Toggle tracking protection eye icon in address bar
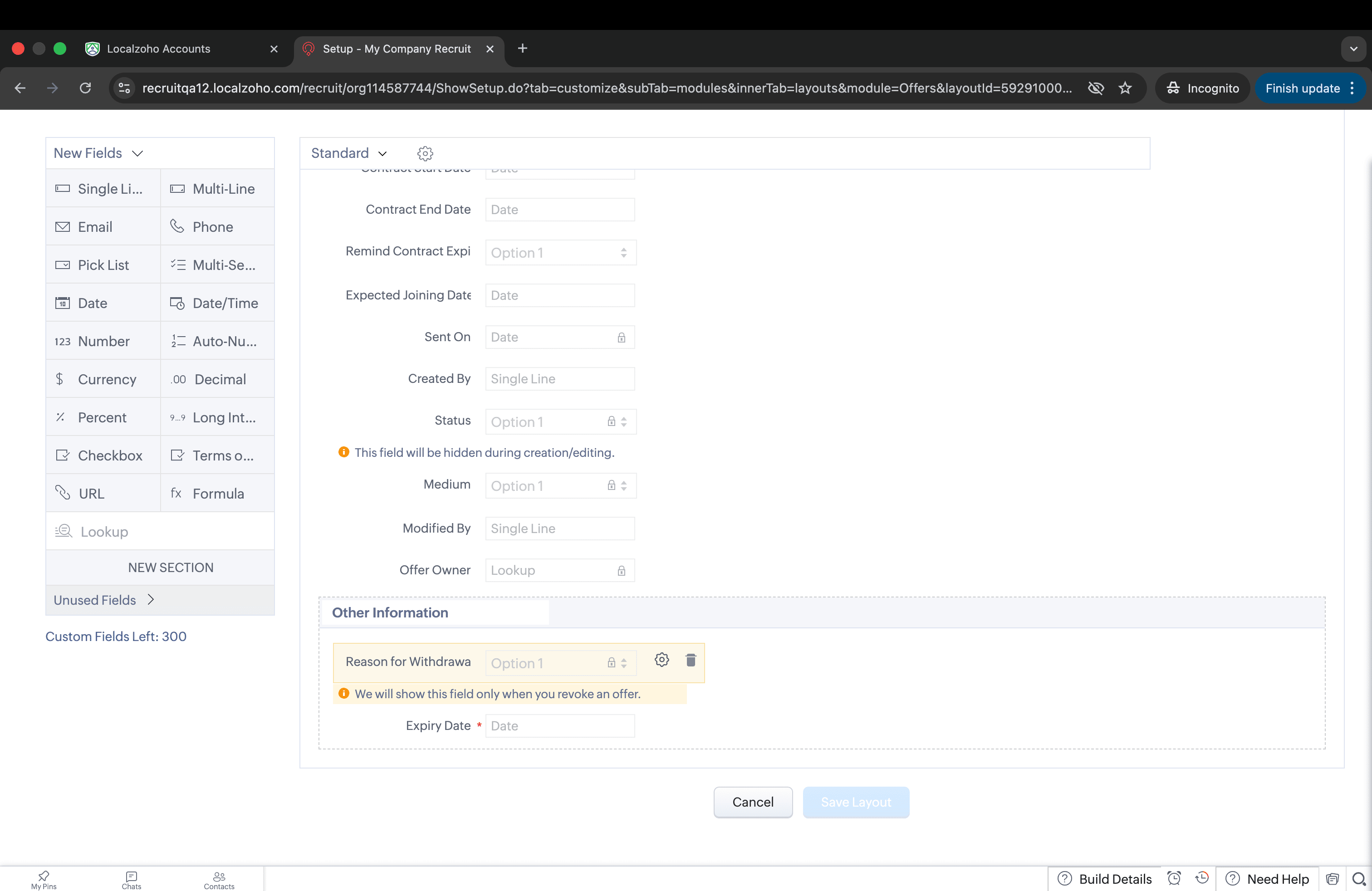 pos(1095,88)
